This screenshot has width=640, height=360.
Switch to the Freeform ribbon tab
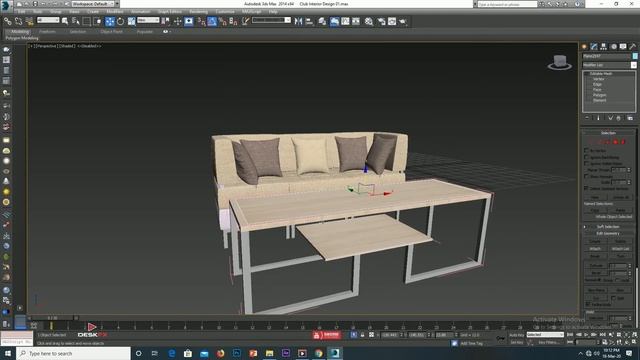[x=47, y=31]
